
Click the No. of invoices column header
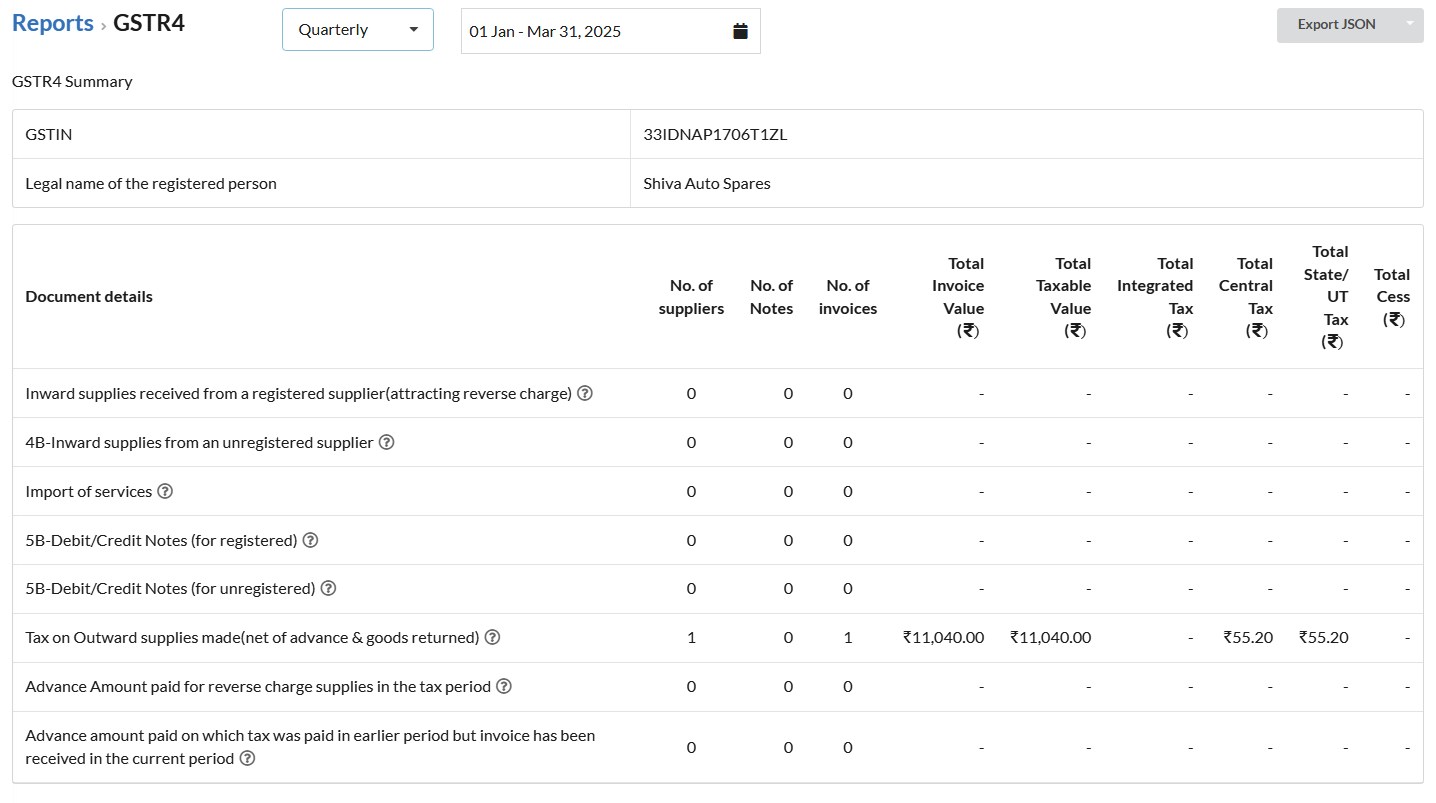pyautogui.click(x=848, y=297)
